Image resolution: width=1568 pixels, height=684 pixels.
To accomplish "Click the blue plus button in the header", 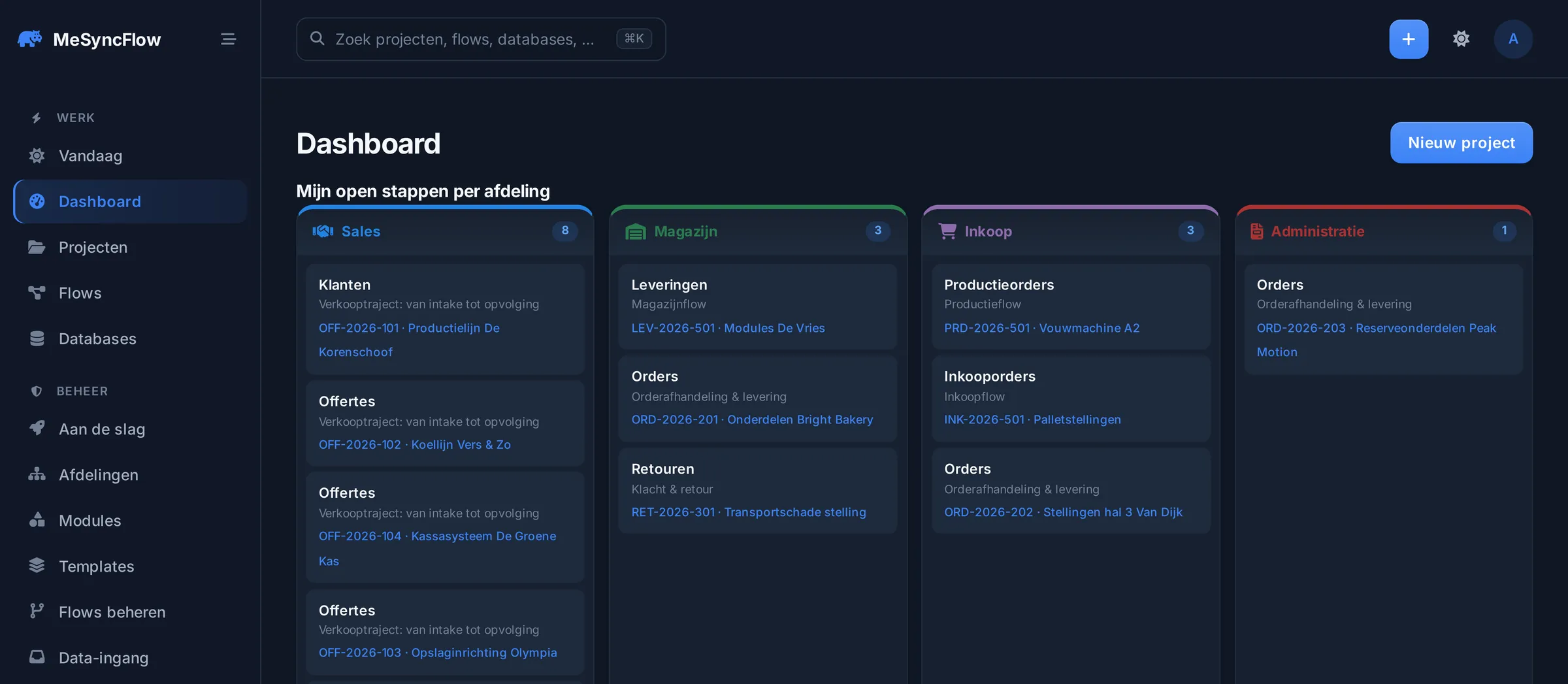I will point(1409,39).
